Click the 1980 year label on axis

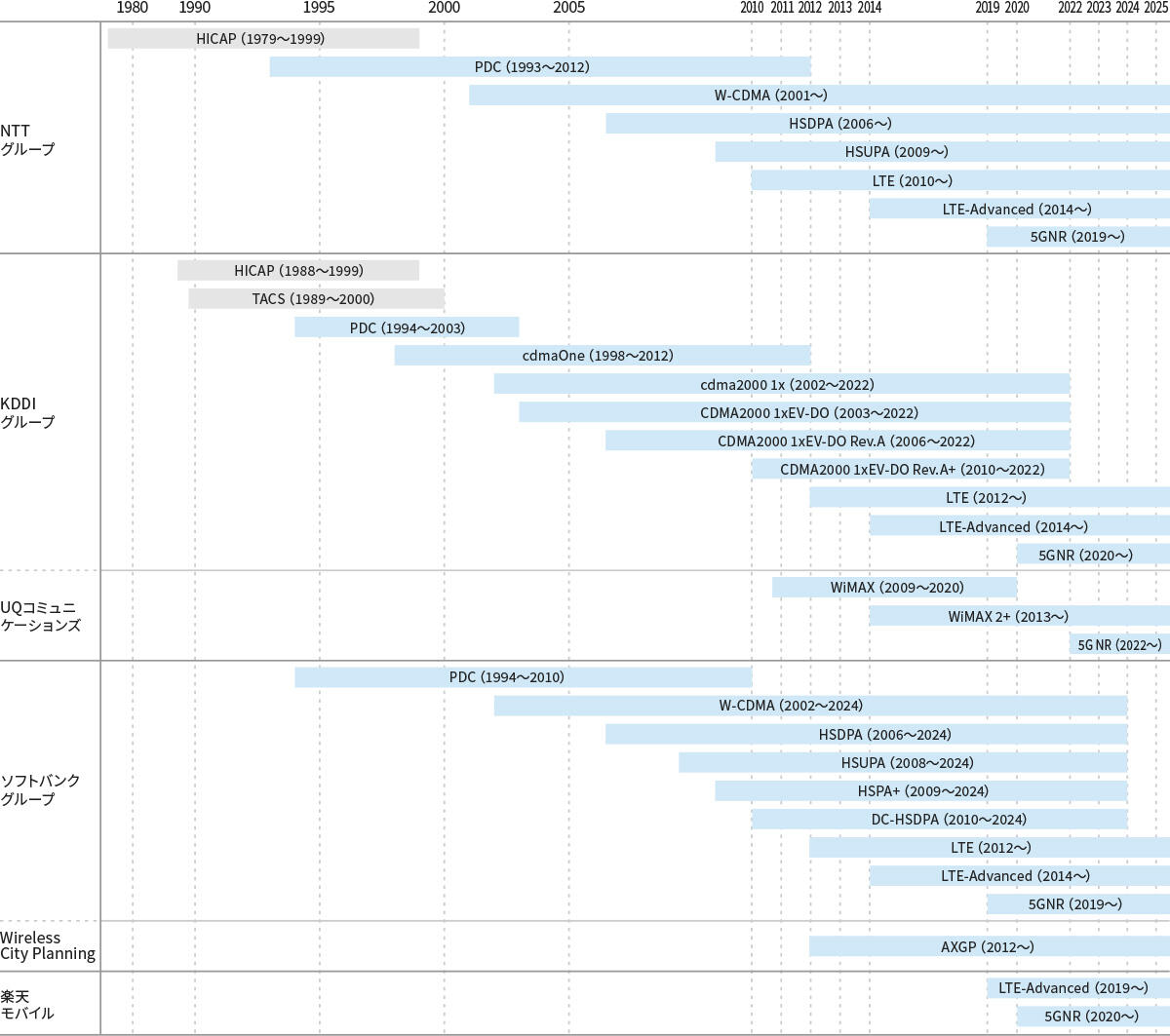tap(132, 9)
